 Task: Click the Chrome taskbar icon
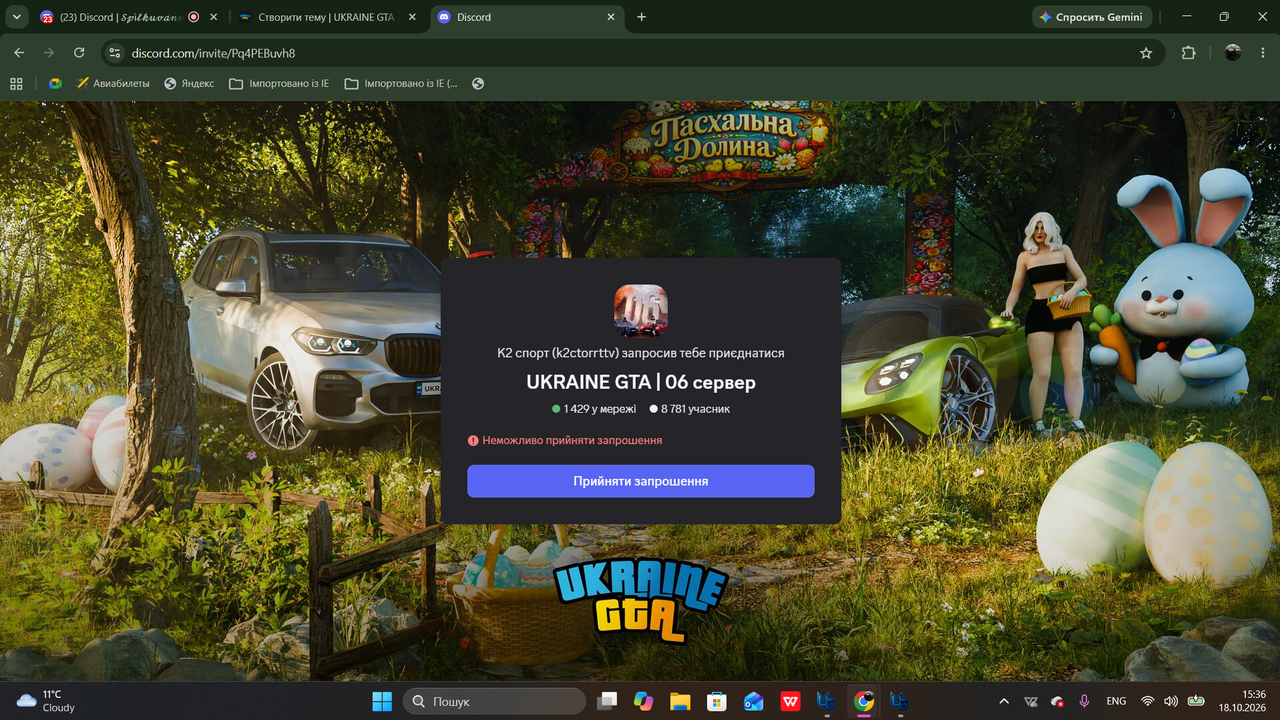click(x=863, y=701)
